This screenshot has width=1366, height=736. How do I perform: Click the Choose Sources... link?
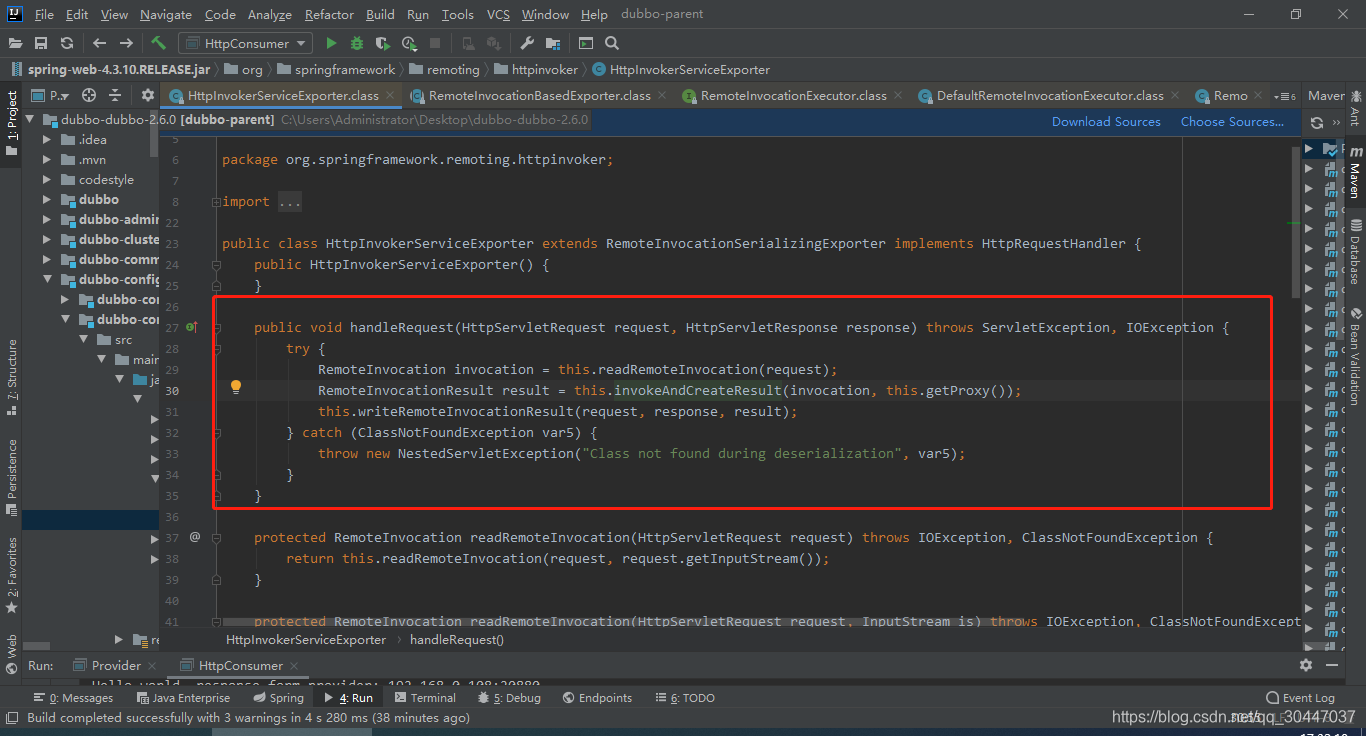click(1232, 121)
